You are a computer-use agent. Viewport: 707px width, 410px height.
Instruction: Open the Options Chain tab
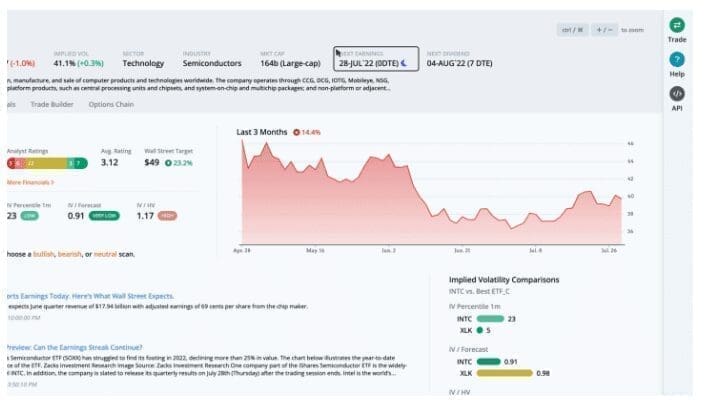pyautogui.click(x=109, y=103)
